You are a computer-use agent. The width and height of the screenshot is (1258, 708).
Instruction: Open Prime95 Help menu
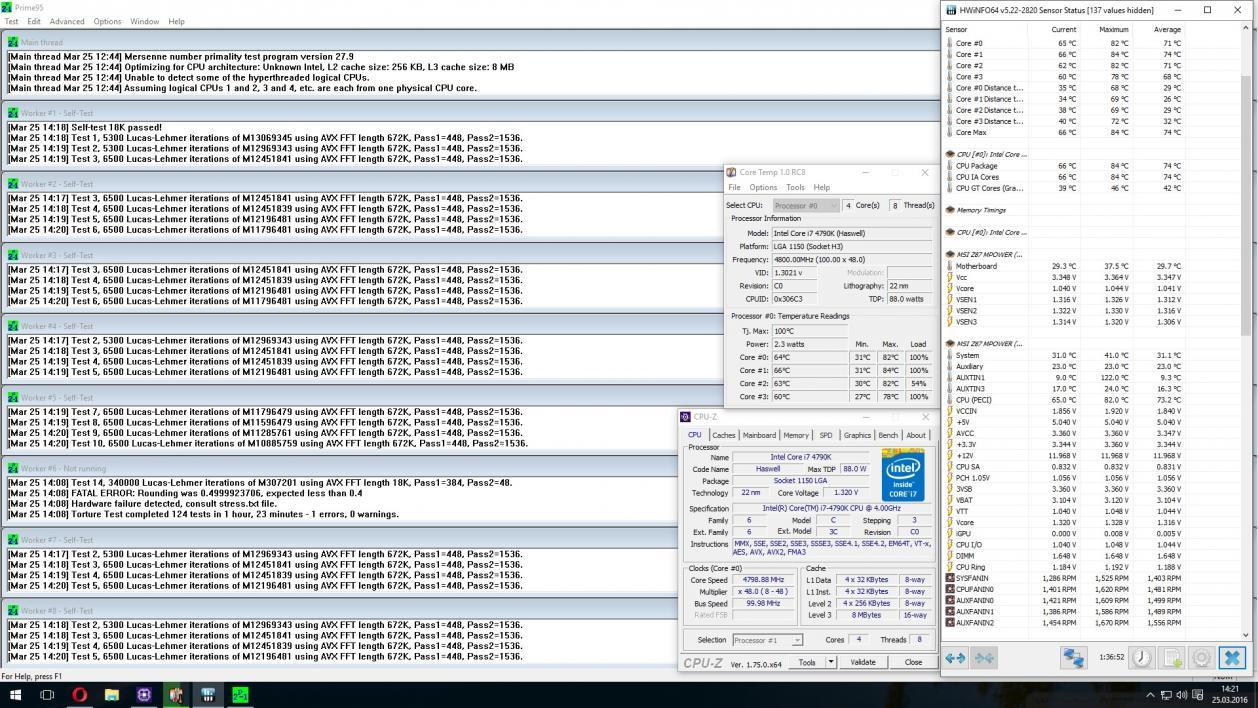(176, 21)
